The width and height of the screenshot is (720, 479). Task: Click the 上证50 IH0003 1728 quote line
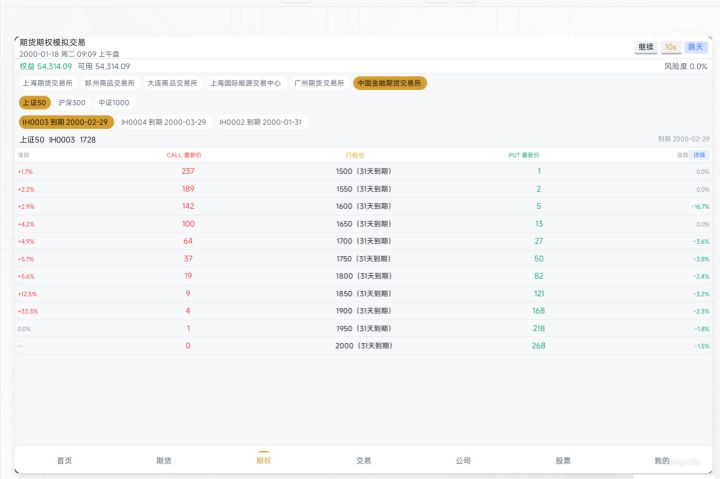[x=57, y=140]
